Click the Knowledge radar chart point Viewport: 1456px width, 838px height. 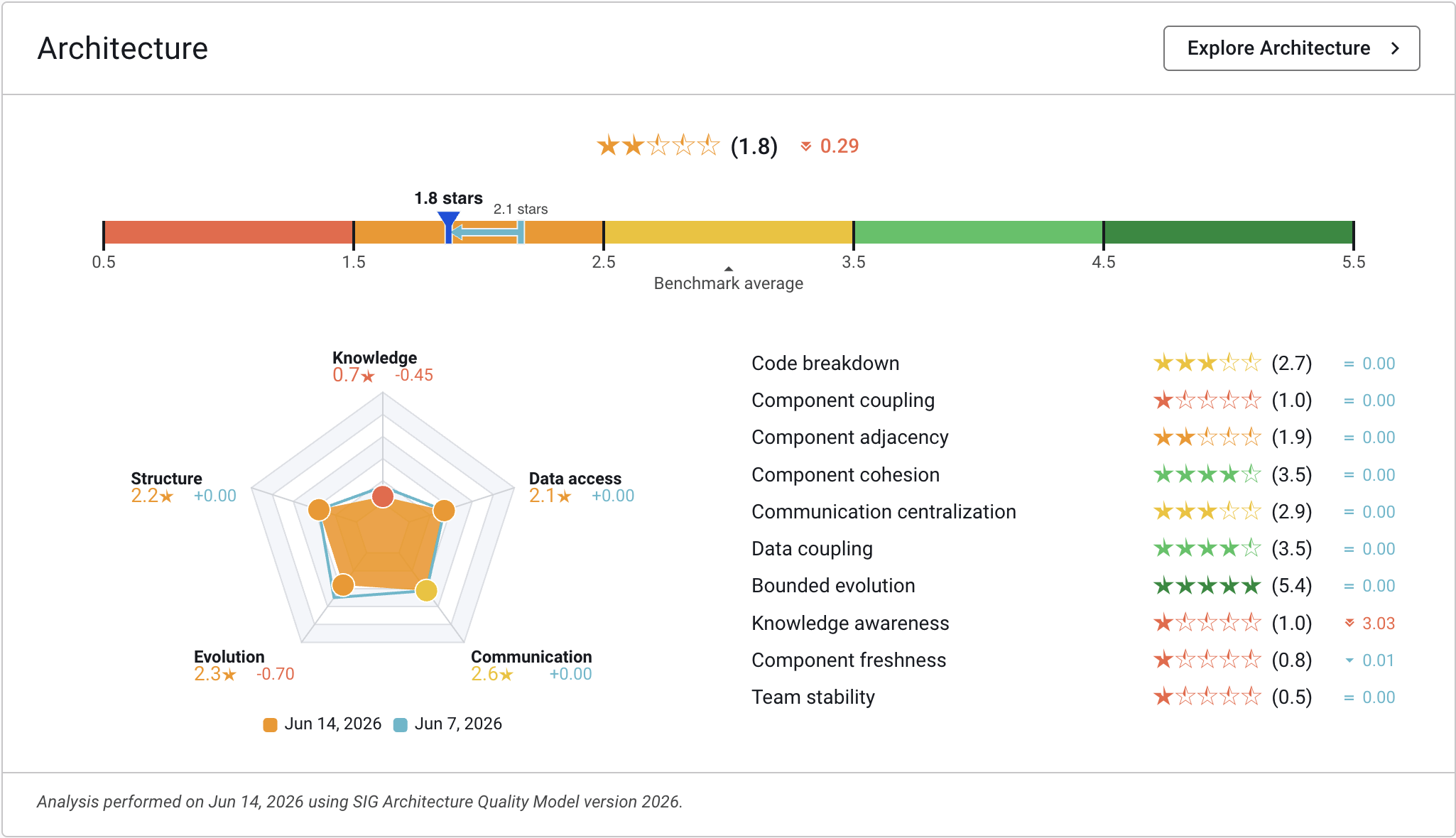pyautogui.click(x=383, y=496)
